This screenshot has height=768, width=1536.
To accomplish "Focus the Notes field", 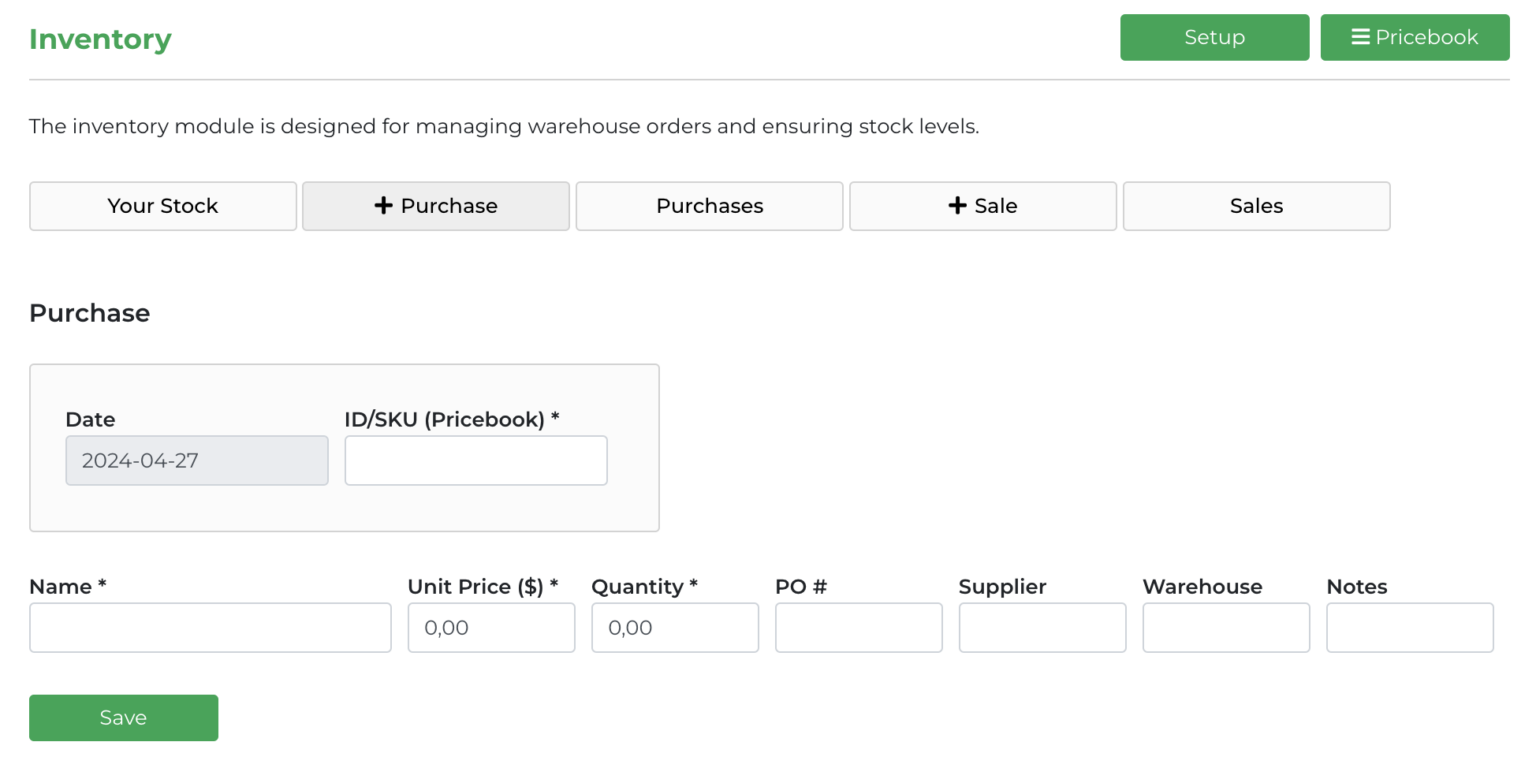I will pos(1409,627).
